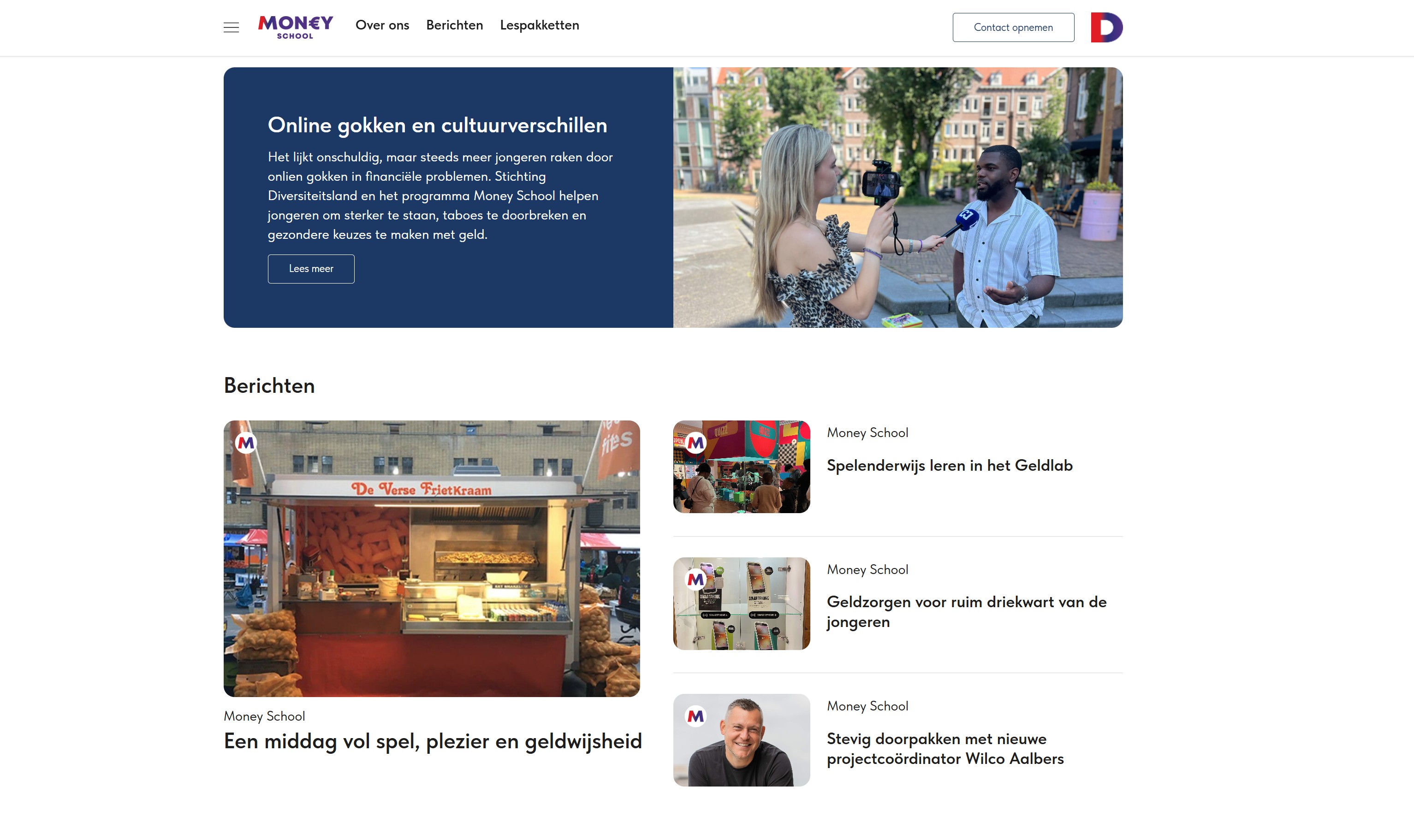Click the Money School logo
Screen dimensions: 1414x840
[x=296, y=27]
